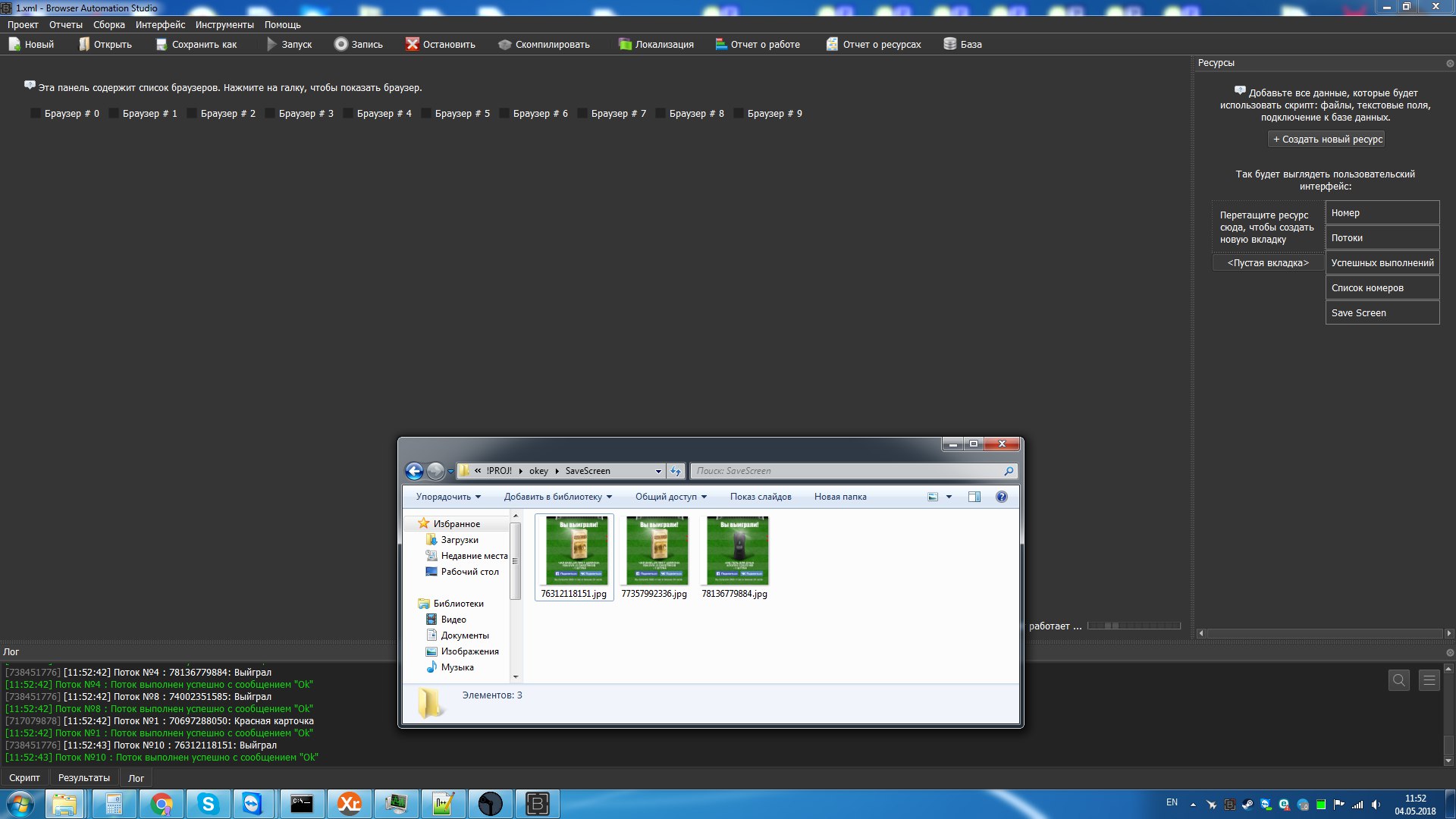The image size is (1456, 819).
Task: Click the volume tray icon
Action: [x=1376, y=805]
